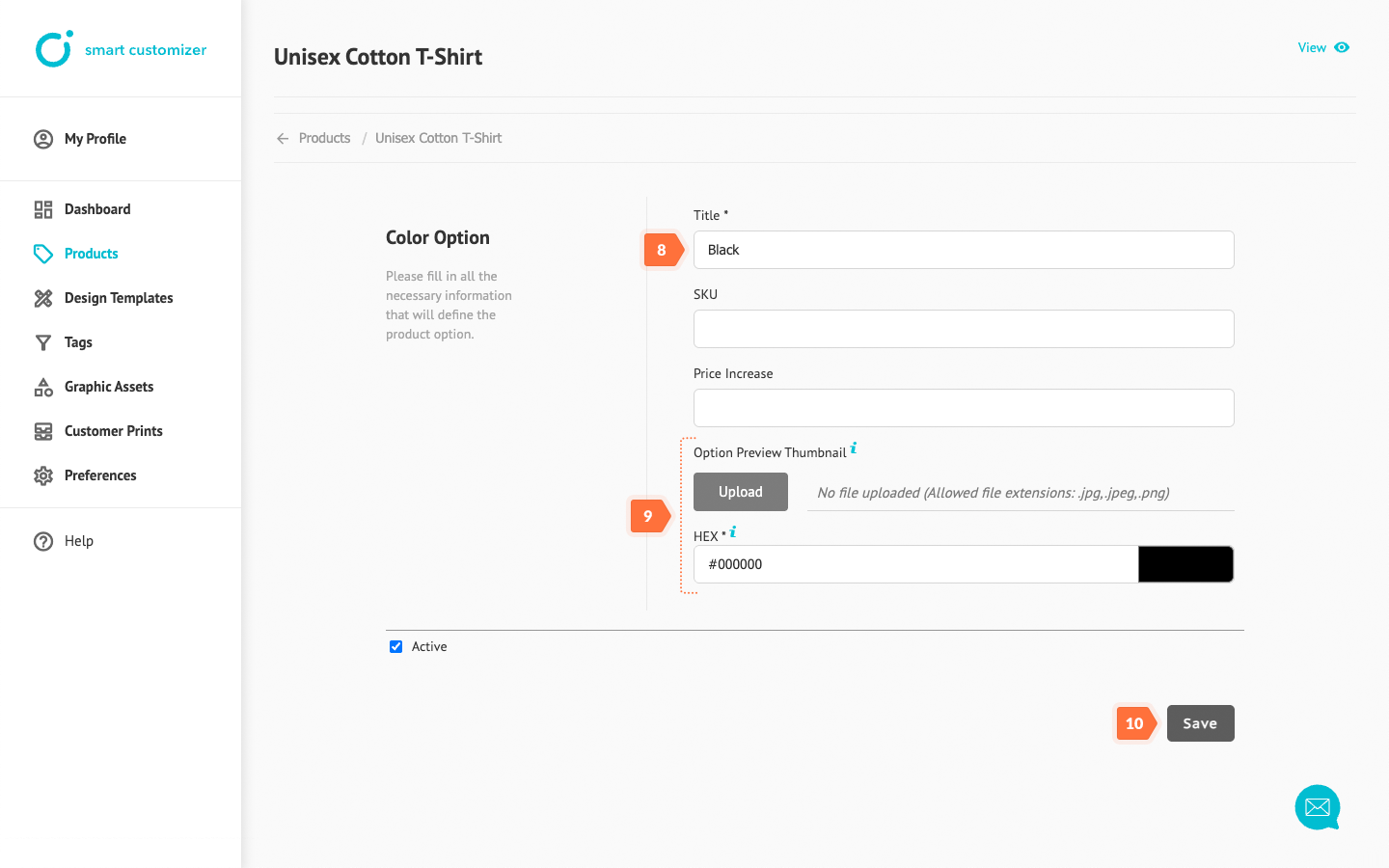
Task: Click the smart customizer logo icon
Action: (54, 49)
